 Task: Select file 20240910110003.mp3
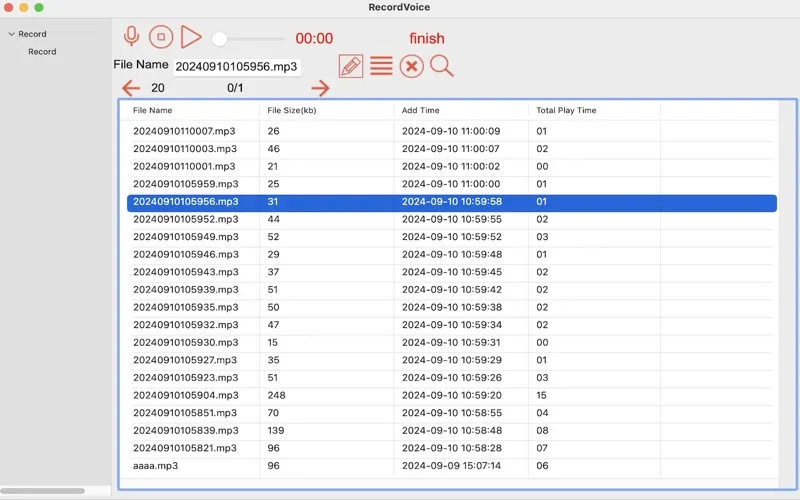click(185, 149)
